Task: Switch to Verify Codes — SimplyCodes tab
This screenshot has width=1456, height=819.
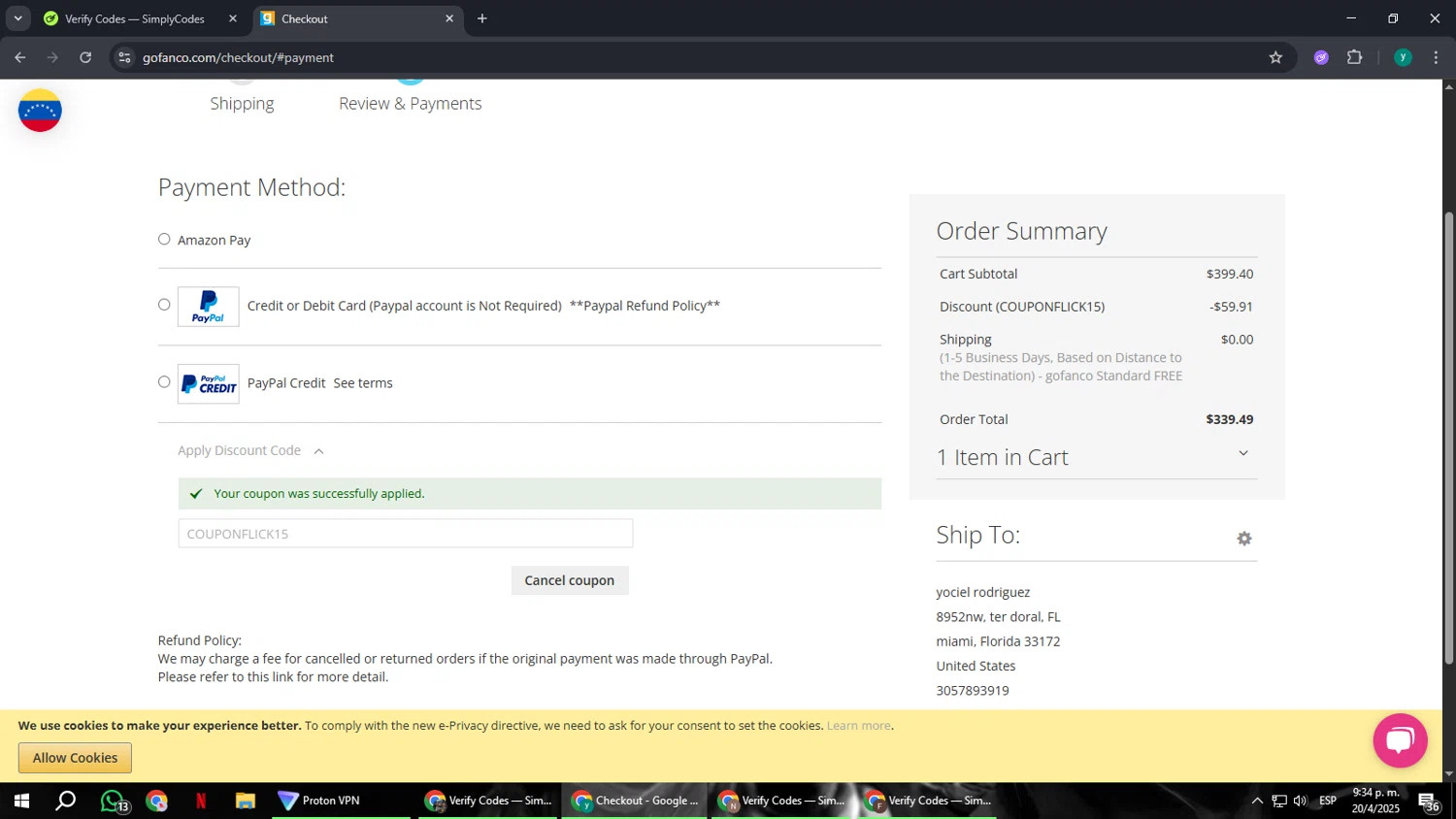Action: pos(136,18)
